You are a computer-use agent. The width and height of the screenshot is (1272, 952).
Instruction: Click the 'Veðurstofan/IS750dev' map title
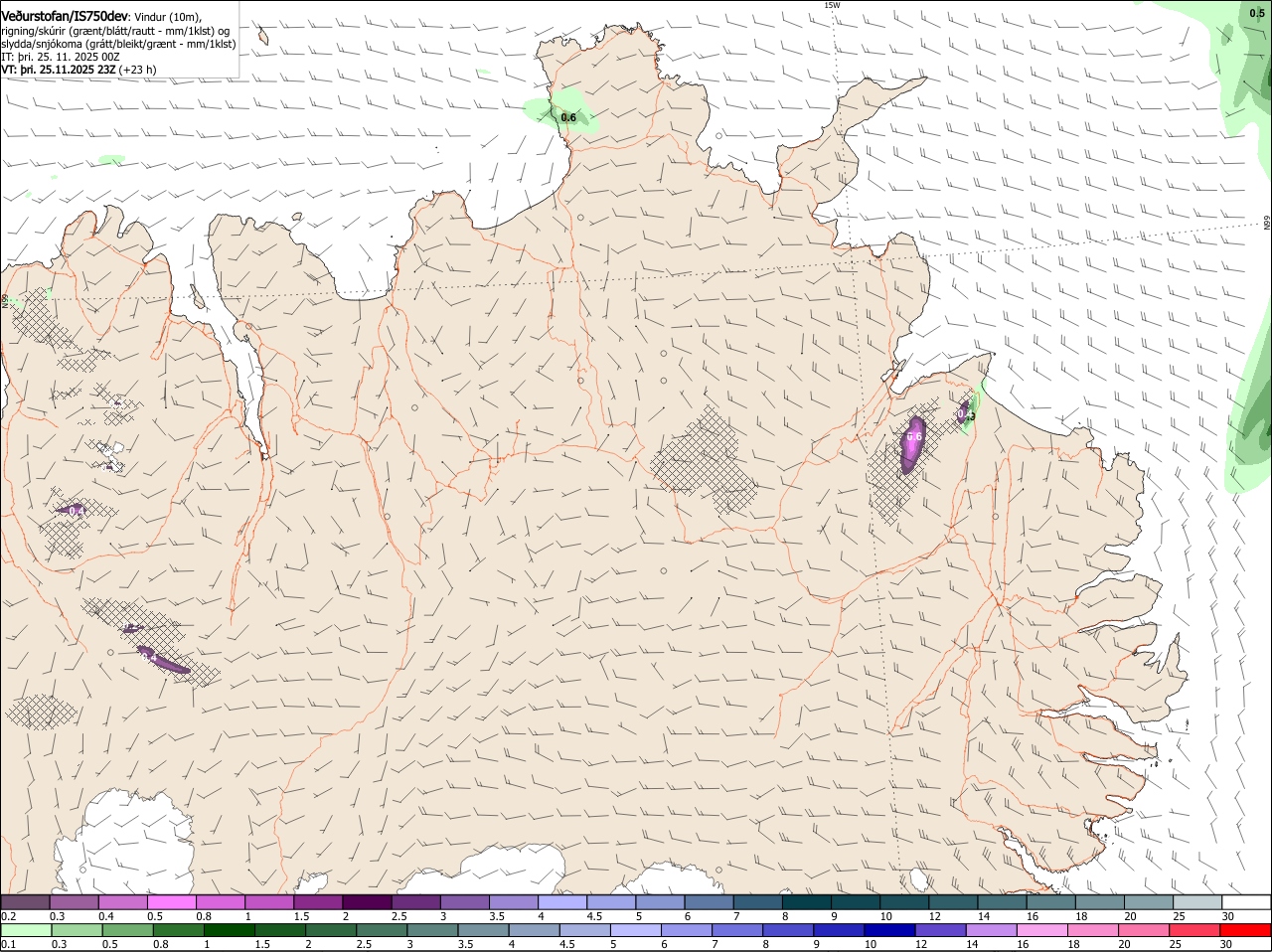pos(65,16)
